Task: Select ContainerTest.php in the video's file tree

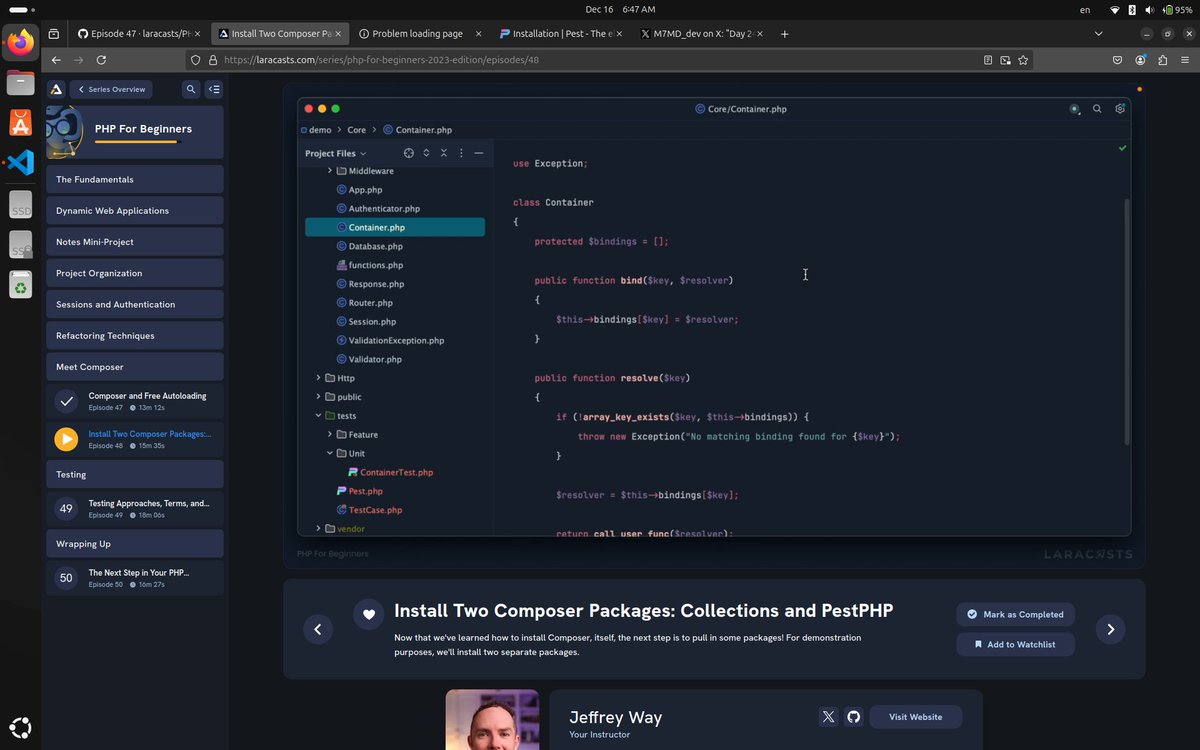Action: tap(397, 472)
